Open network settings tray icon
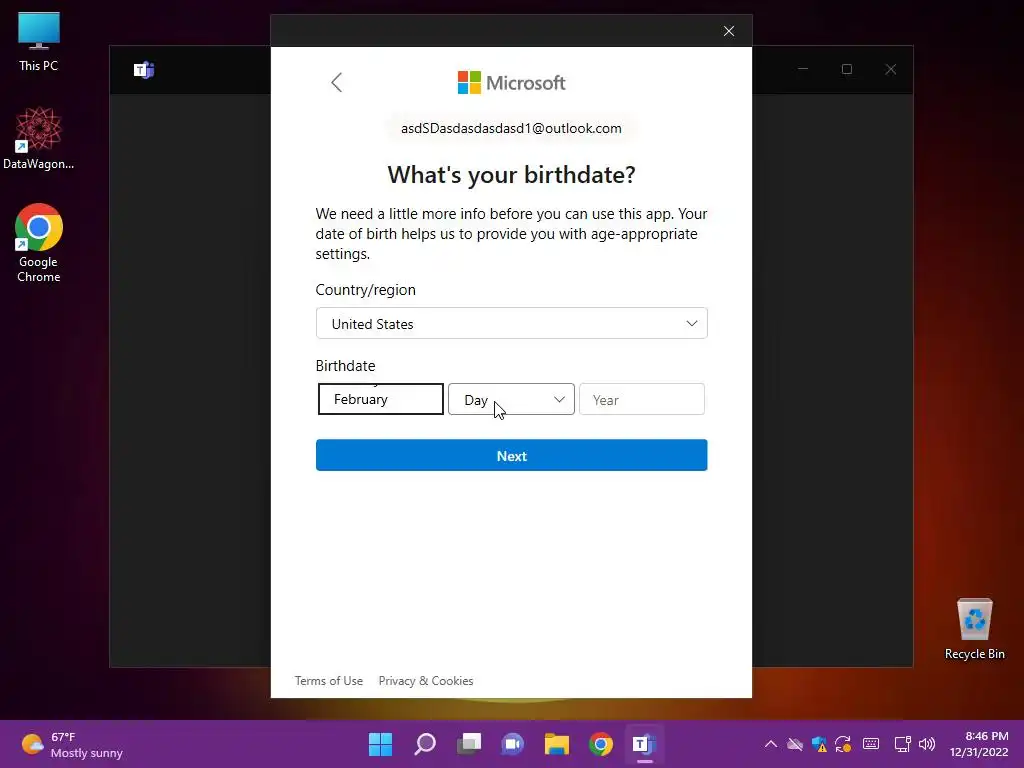1024x768 pixels. pyautogui.click(x=903, y=744)
